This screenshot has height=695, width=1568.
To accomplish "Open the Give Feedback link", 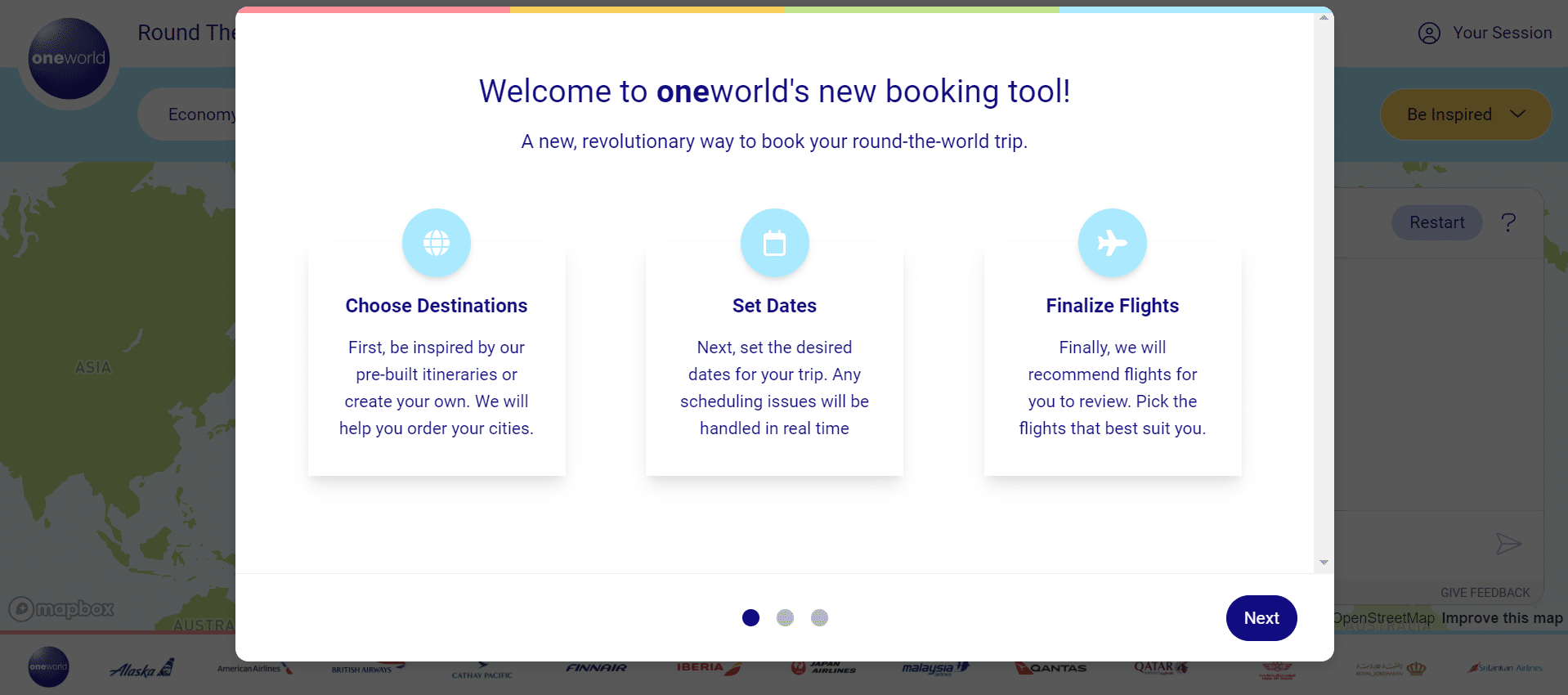I will 1485,593.
